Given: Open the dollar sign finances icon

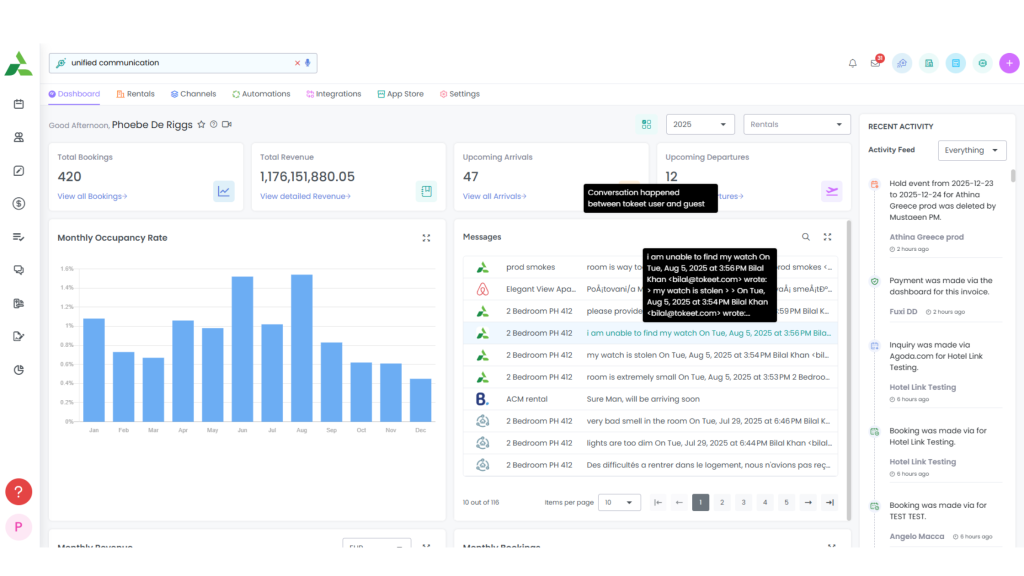Looking at the screenshot, I should 18,204.
